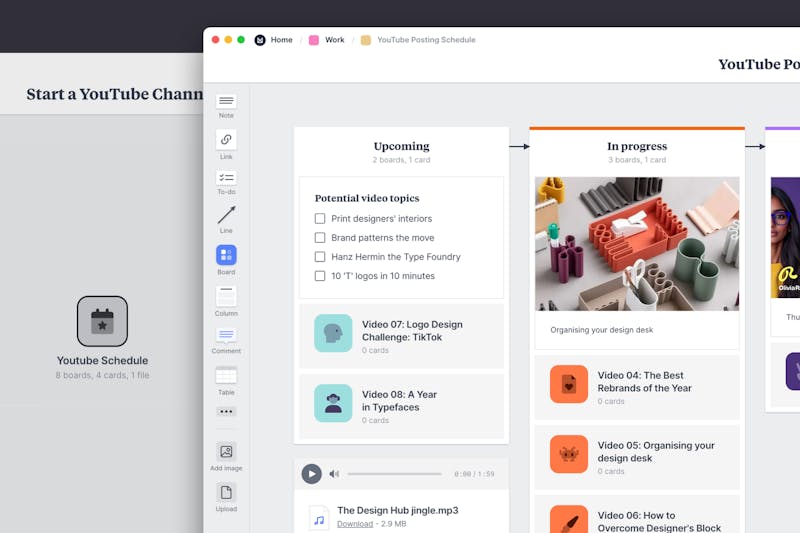Select the Link tool
Image resolution: width=800 pixels, height=533 pixels.
[x=226, y=140]
